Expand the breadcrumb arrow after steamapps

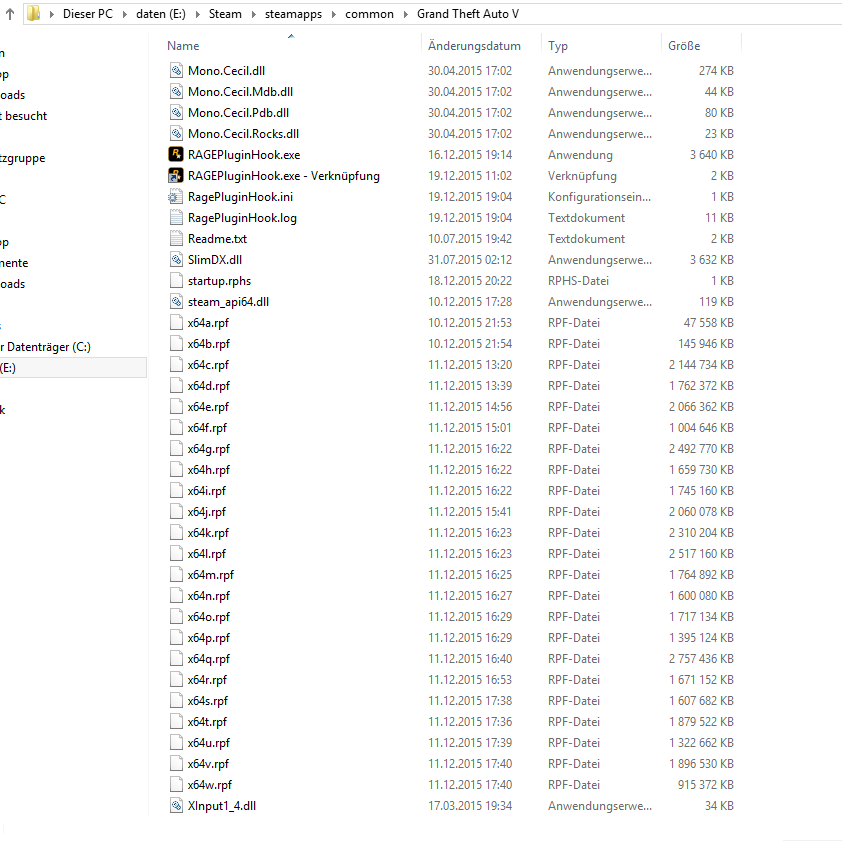[333, 14]
